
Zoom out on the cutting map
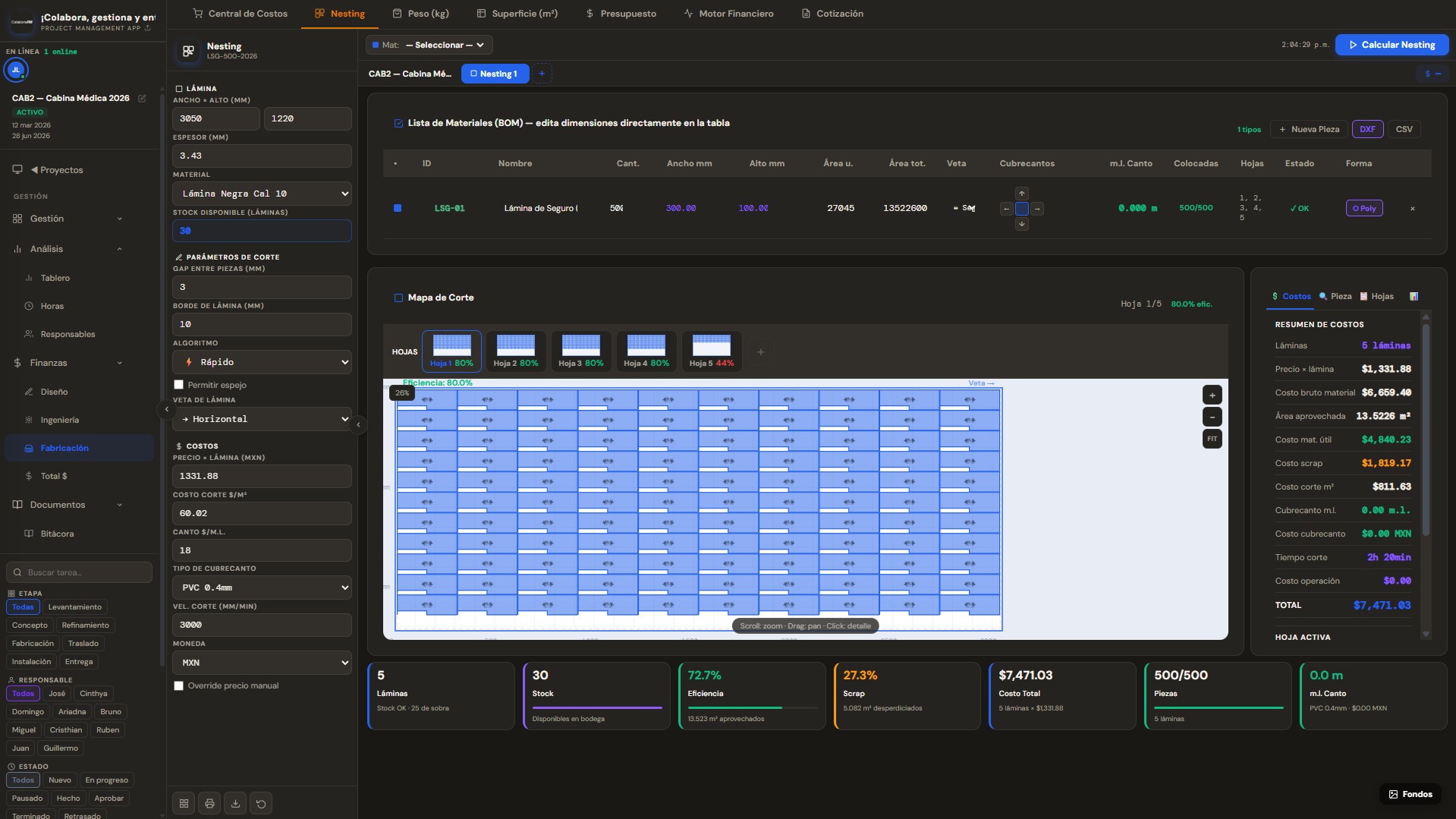1212,417
